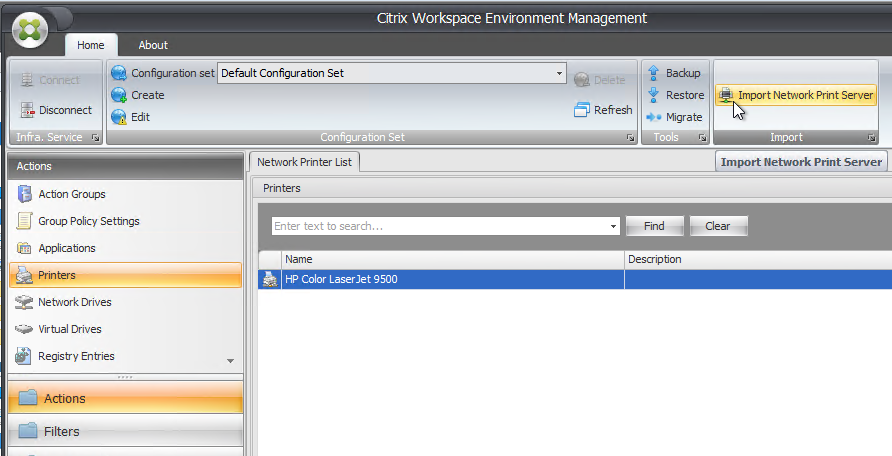
Task: Switch to the Home ribbon tab
Action: [x=91, y=45]
